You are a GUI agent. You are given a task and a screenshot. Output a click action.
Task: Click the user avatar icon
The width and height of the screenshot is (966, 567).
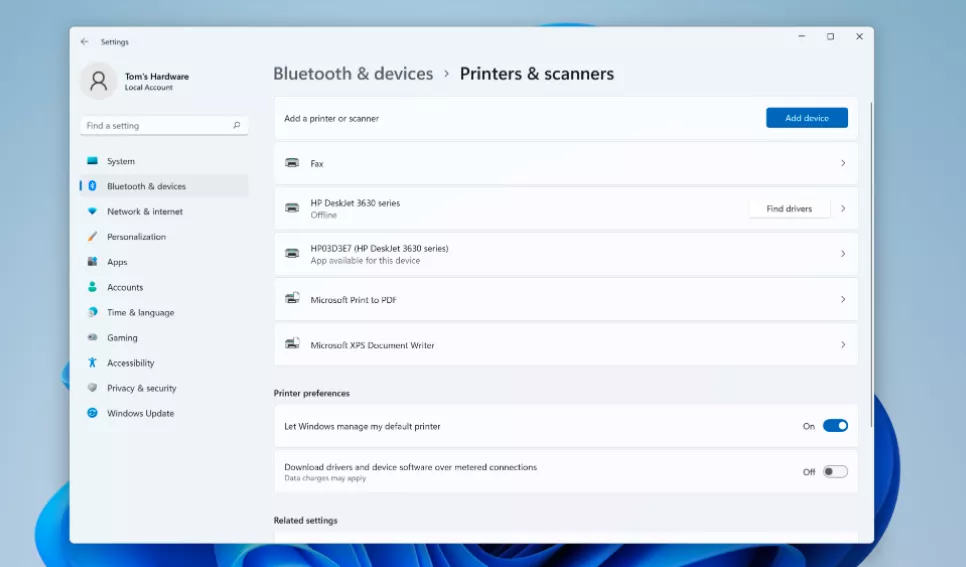pyautogui.click(x=99, y=81)
